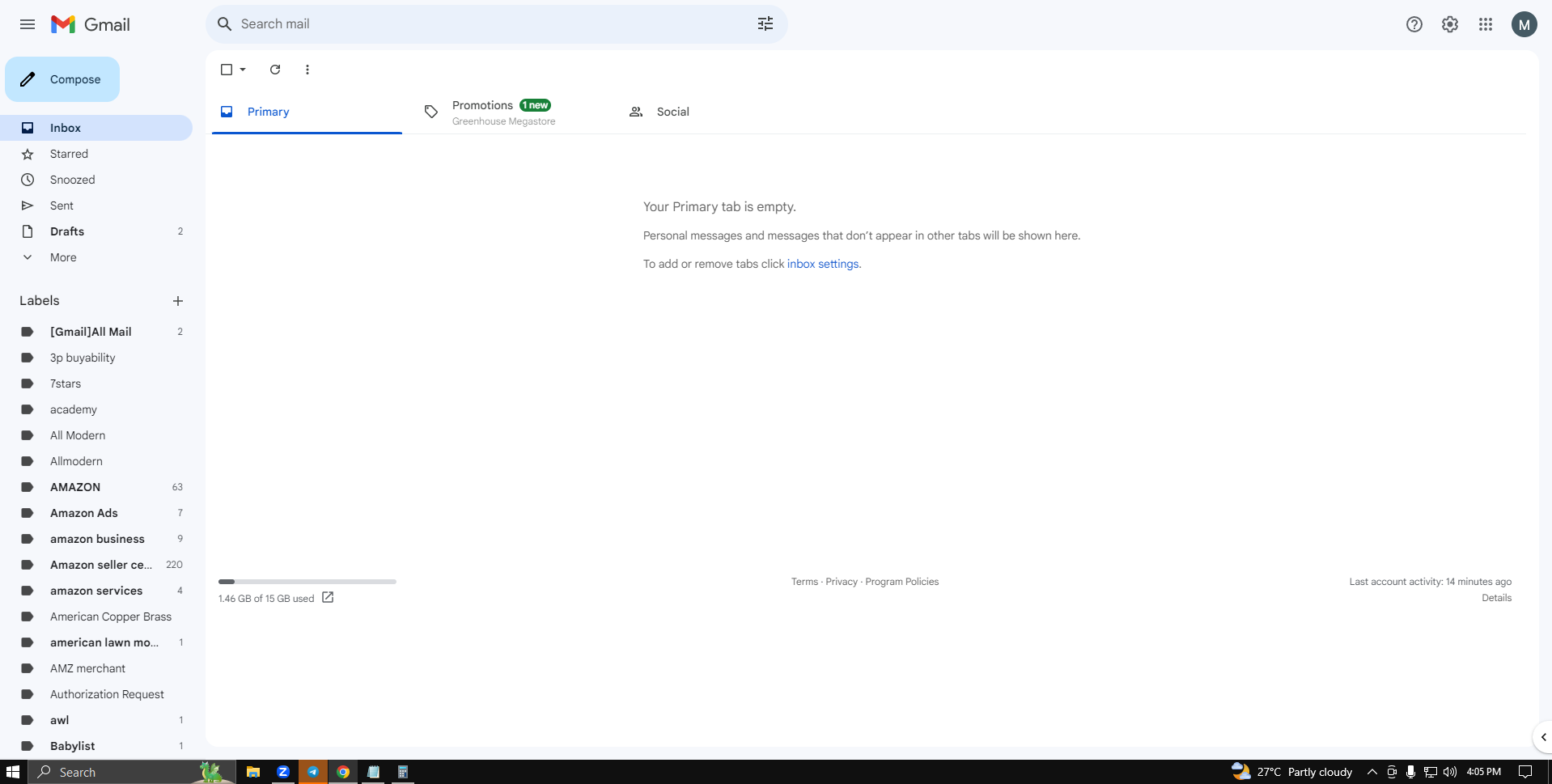Open the 3p buyability label
The image size is (1552, 784).
tap(96, 358)
